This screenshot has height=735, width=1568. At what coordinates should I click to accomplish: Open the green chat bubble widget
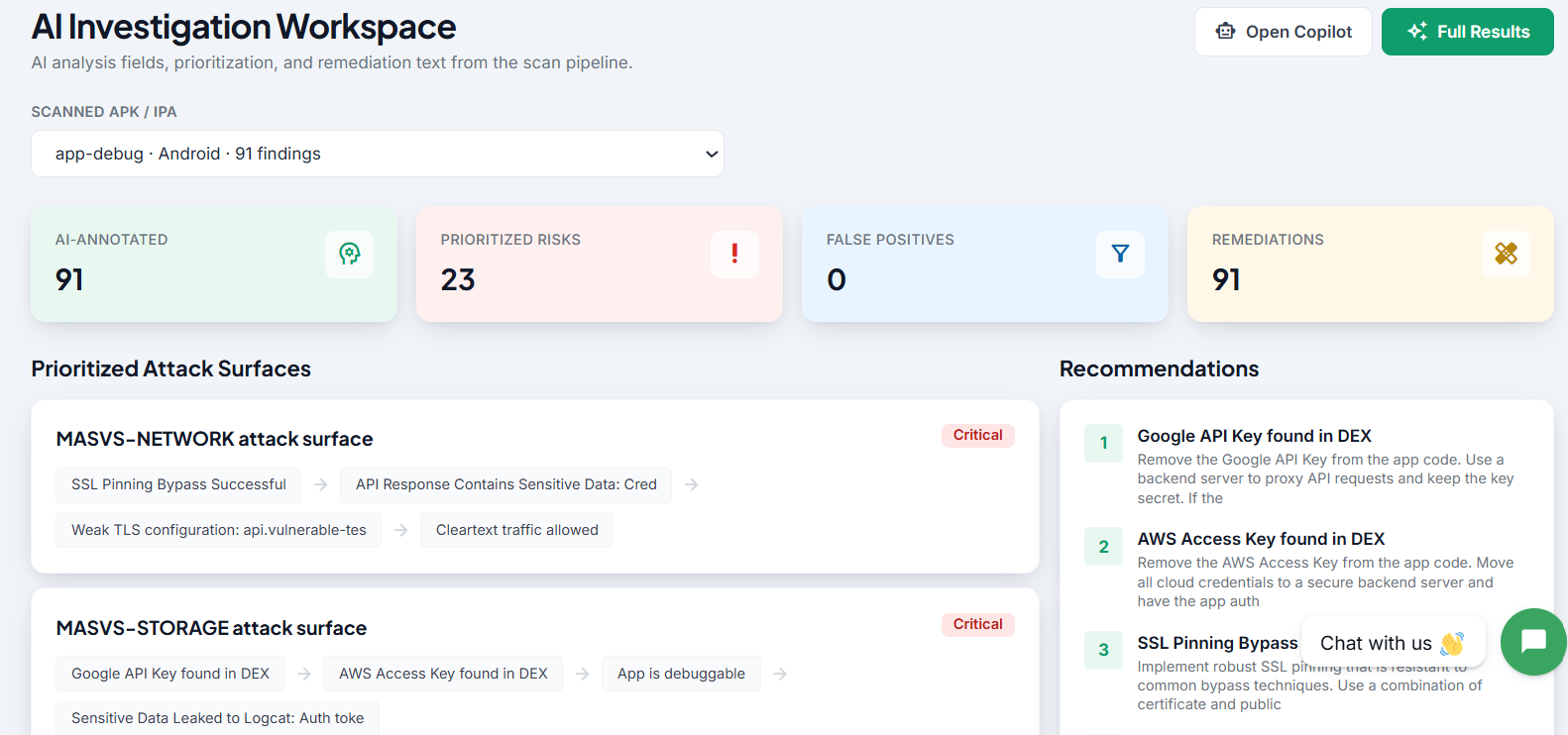(x=1533, y=642)
